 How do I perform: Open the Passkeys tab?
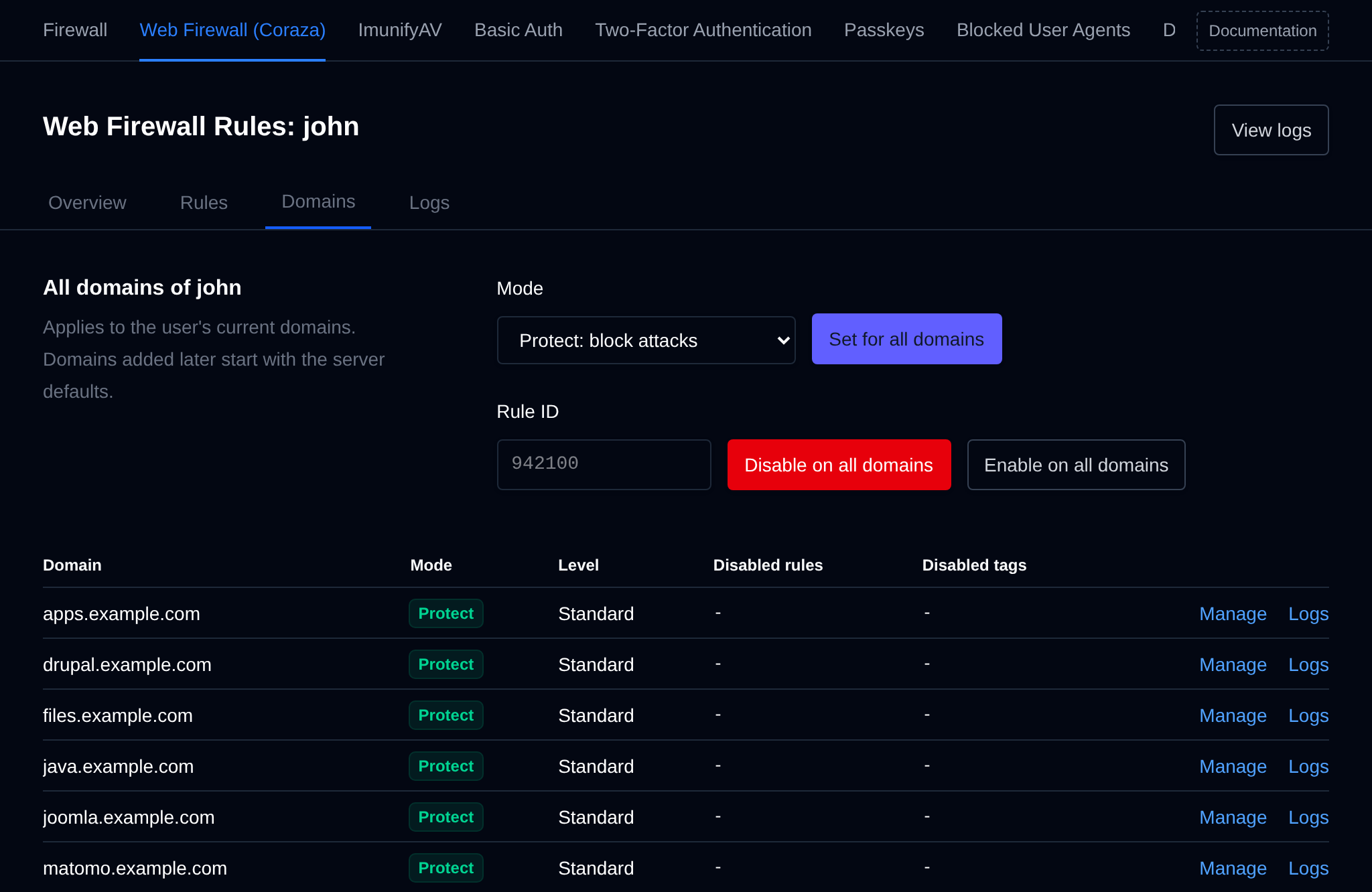884,30
